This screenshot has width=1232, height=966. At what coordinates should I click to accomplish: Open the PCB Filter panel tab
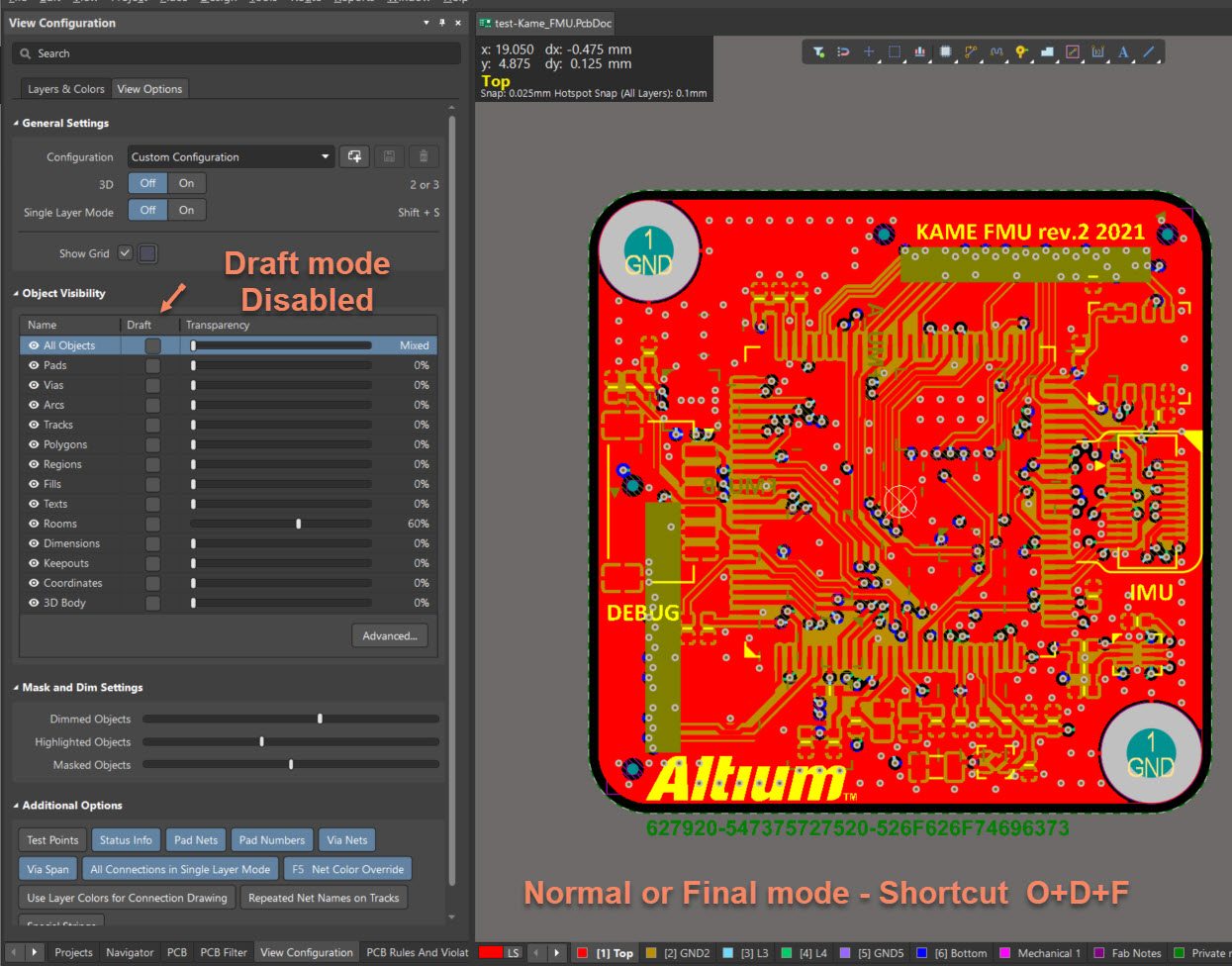click(x=223, y=952)
